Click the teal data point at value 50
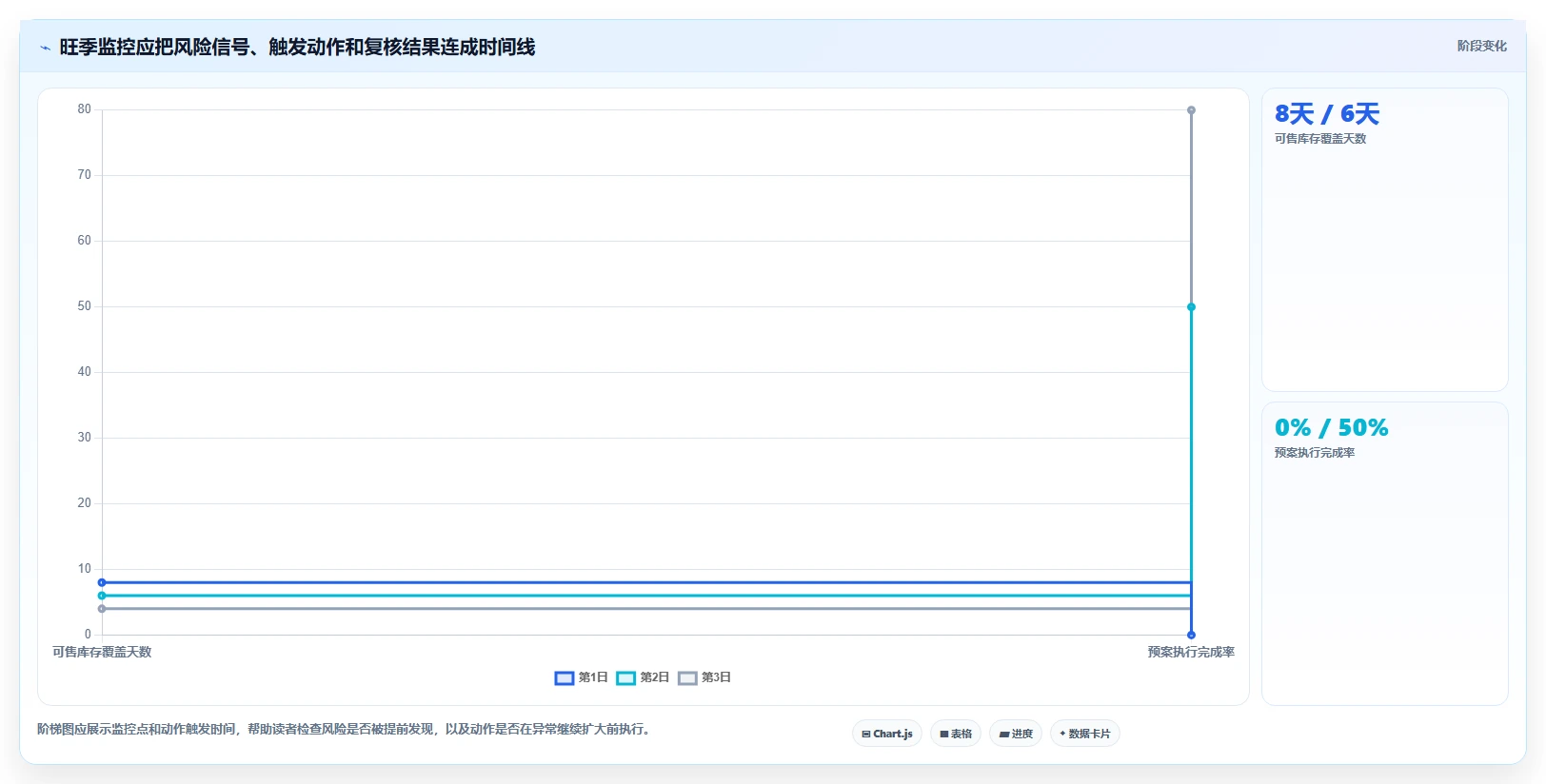1546x784 pixels. [1191, 307]
